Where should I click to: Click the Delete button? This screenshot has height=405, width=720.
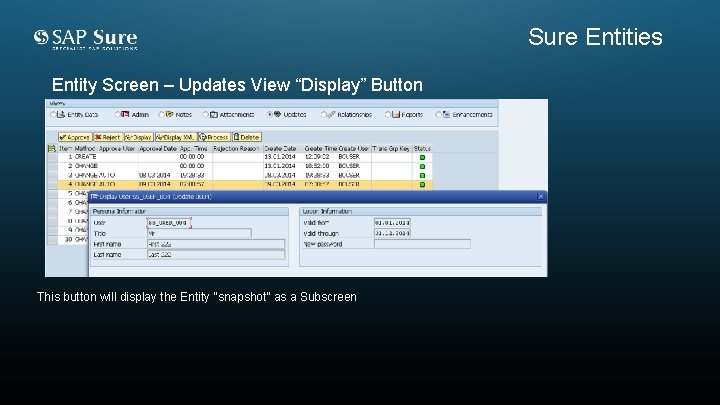click(x=247, y=137)
